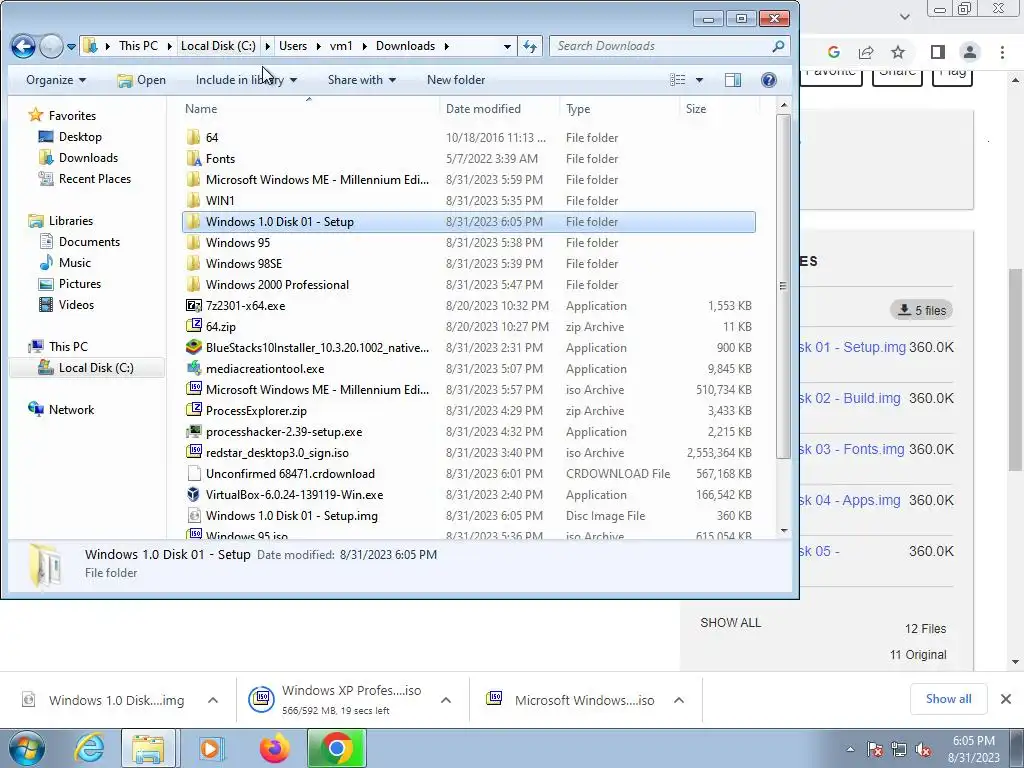
Task: Open Chrome profile avatar icon
Action: point(970,52)
